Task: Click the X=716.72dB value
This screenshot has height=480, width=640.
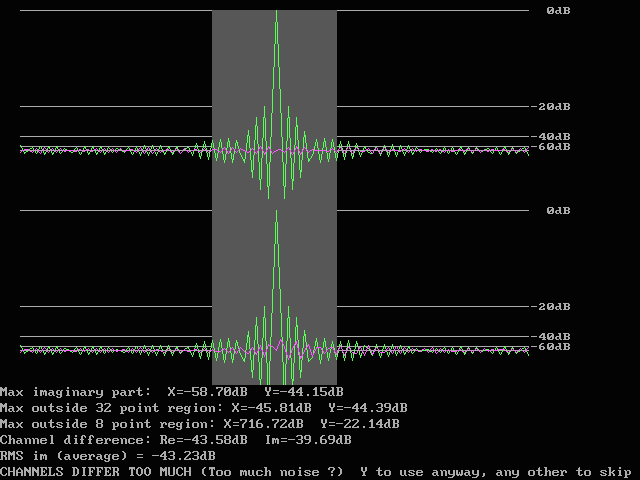Action: (264, 424)
